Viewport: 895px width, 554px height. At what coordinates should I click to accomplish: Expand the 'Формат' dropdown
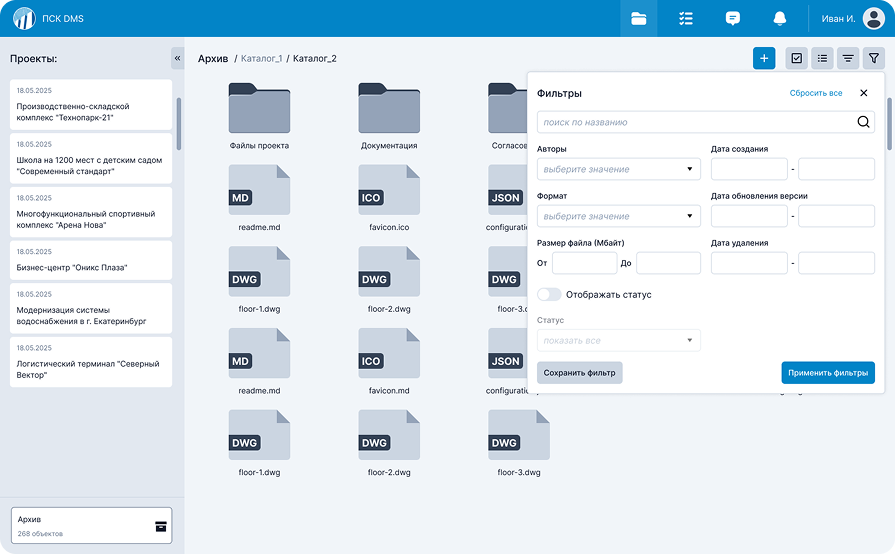618,216
